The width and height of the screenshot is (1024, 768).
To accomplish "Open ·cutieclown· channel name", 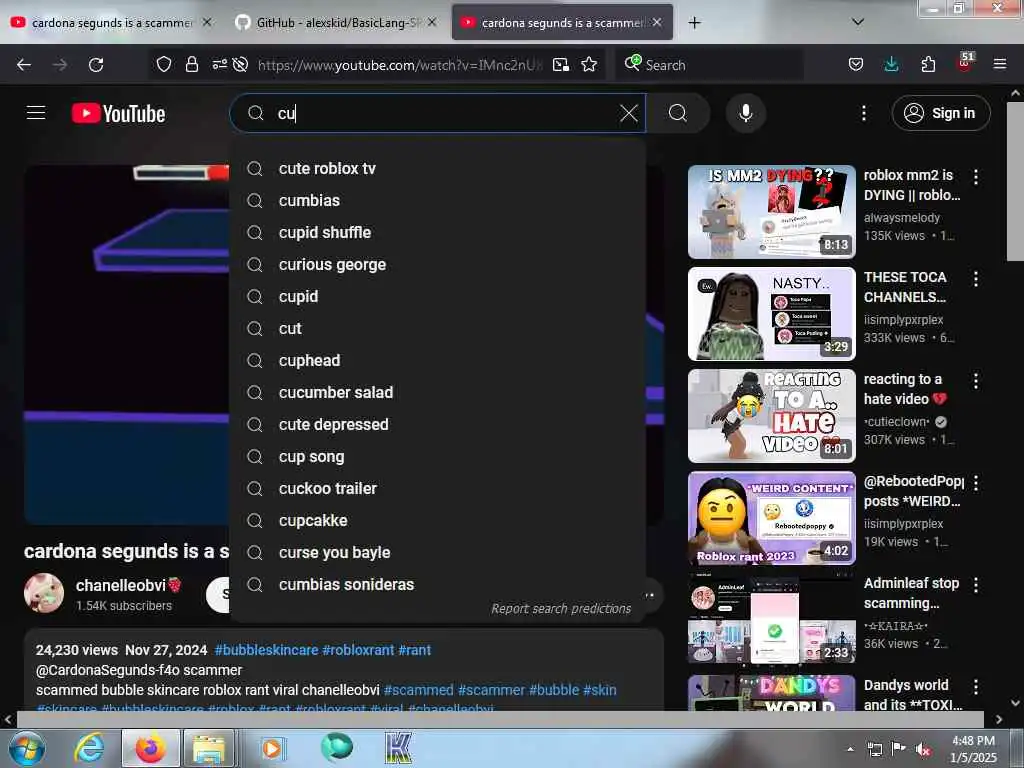I will pos(896,422).
